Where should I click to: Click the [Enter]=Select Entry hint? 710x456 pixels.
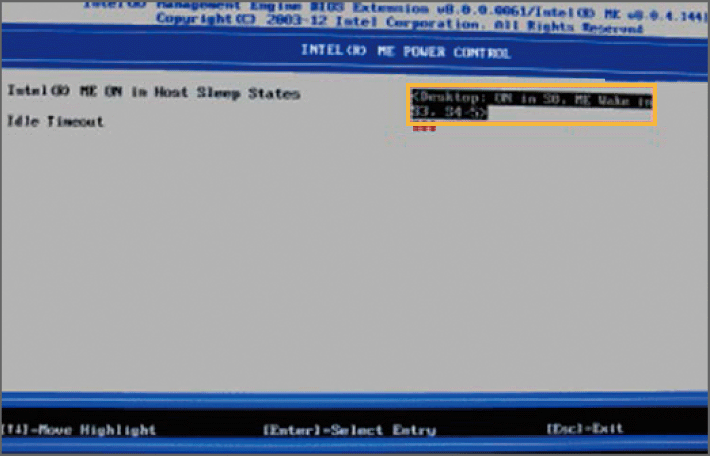click(x=350, y=430)
